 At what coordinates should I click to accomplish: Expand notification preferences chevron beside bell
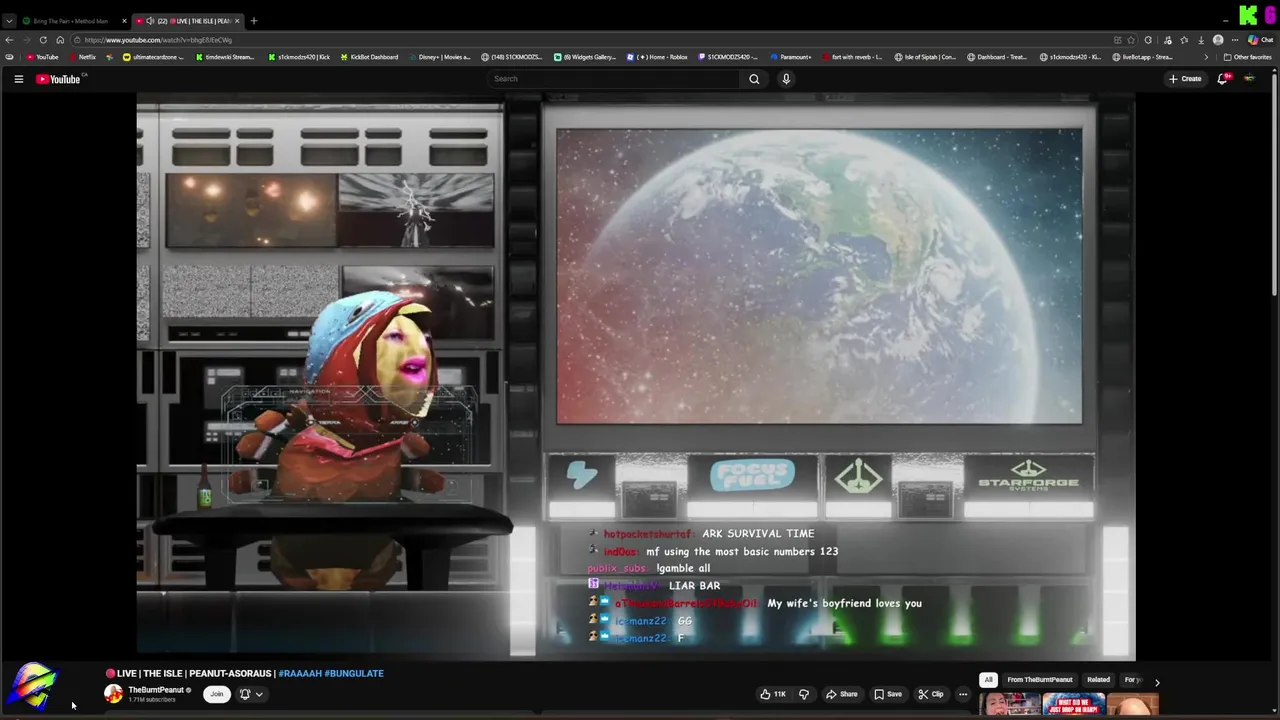coord(259,694)
